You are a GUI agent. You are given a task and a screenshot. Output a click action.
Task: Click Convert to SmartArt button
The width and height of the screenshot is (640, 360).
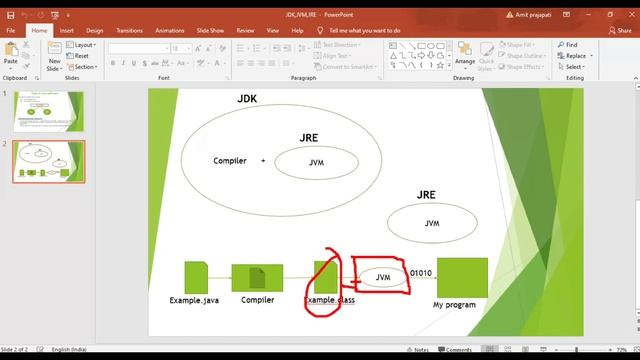[x=345, y=67]
